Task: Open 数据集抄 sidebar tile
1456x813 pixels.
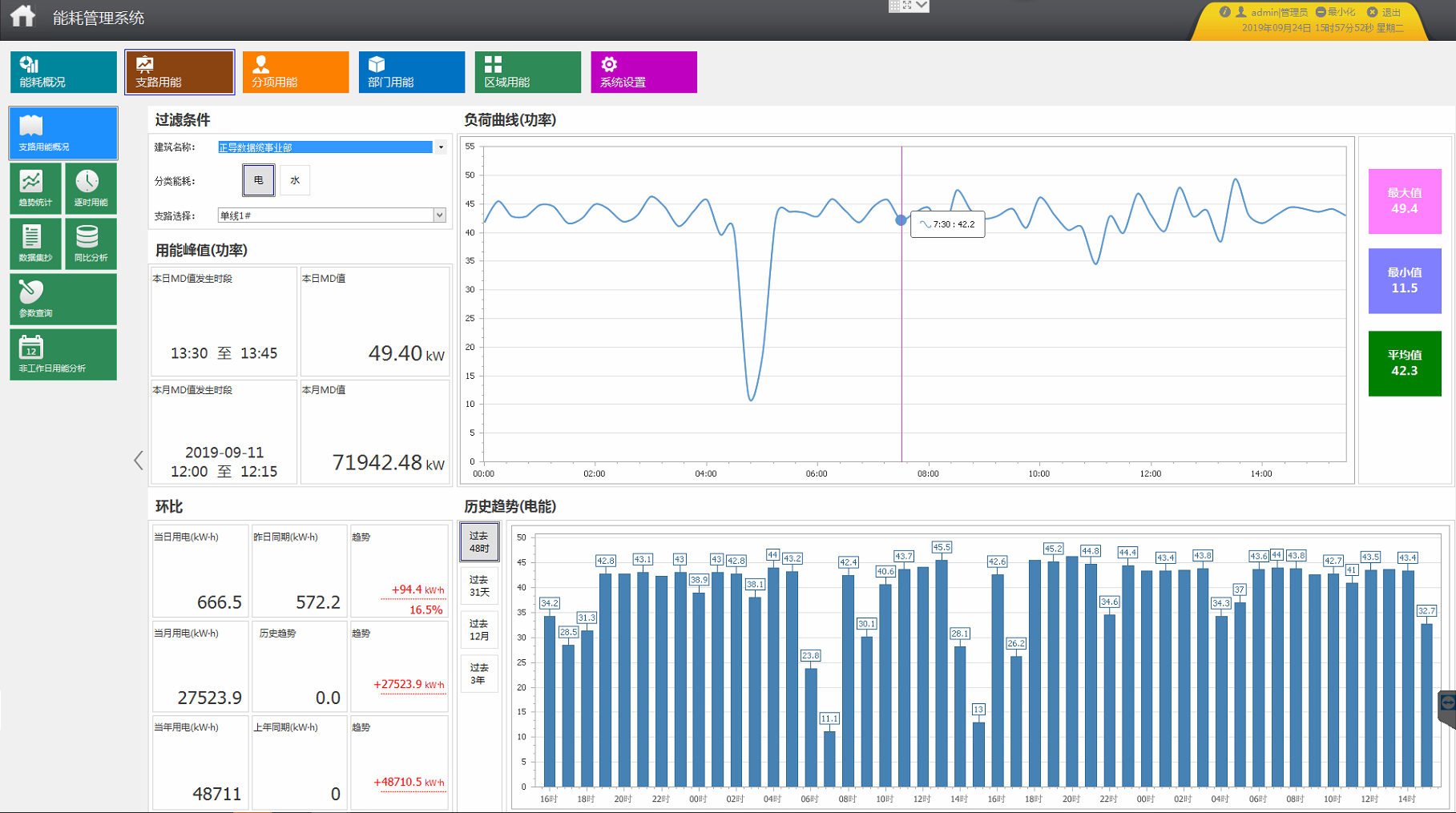Action: pos(35,243)
